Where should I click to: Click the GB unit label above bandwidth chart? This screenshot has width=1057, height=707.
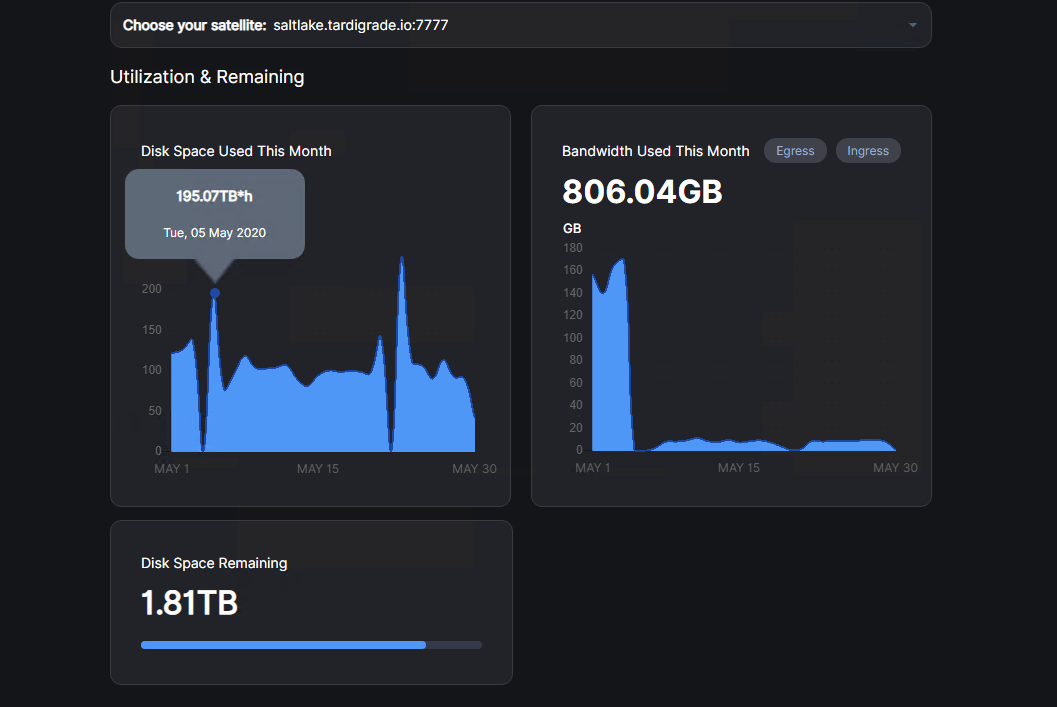(572, 229)
